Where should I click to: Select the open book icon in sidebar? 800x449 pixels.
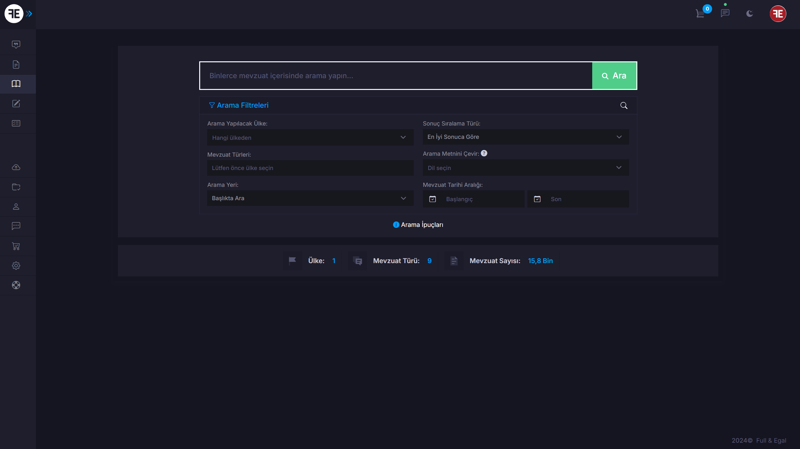16,84
